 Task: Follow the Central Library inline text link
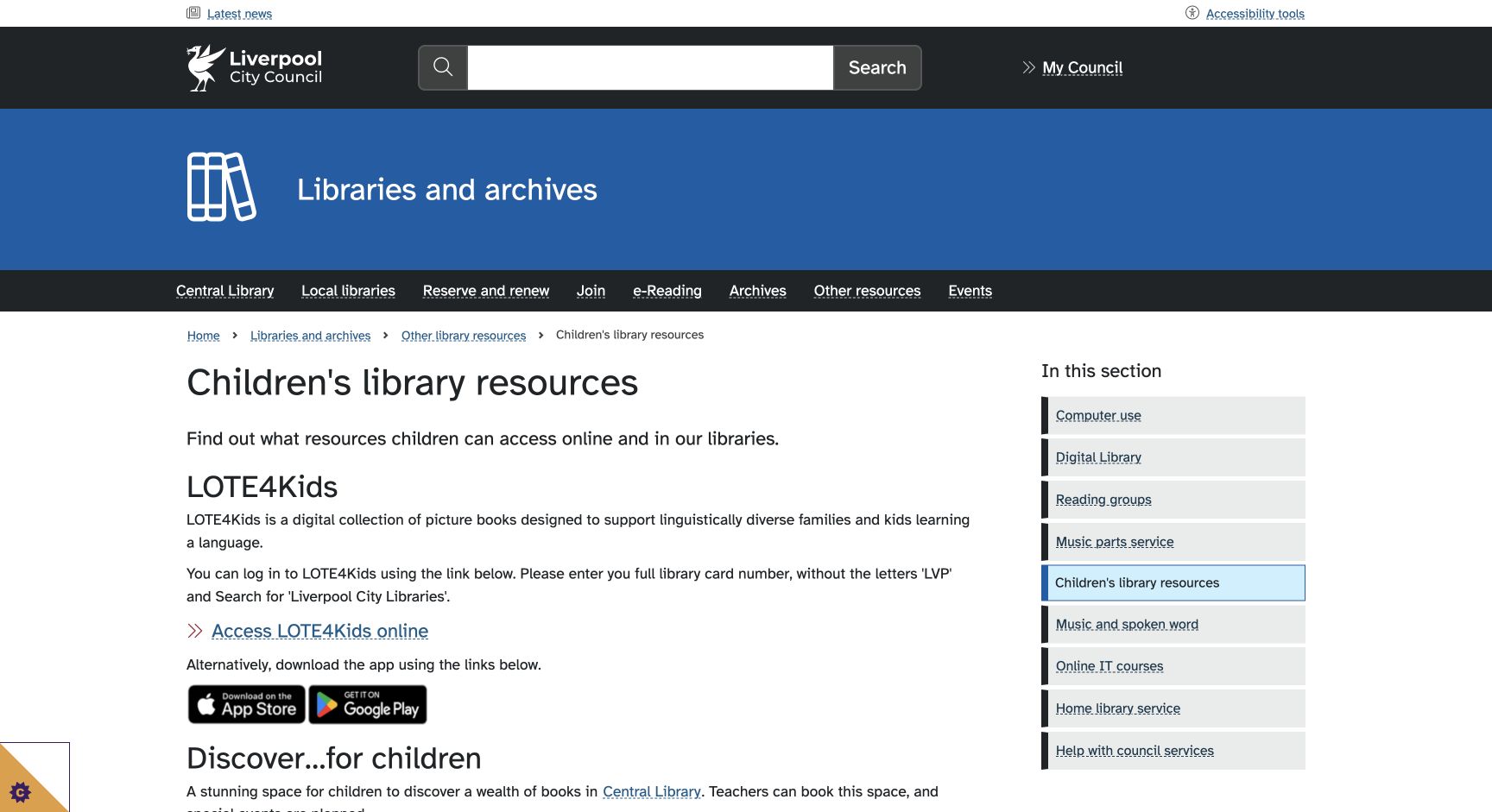(x=652, y=791)
